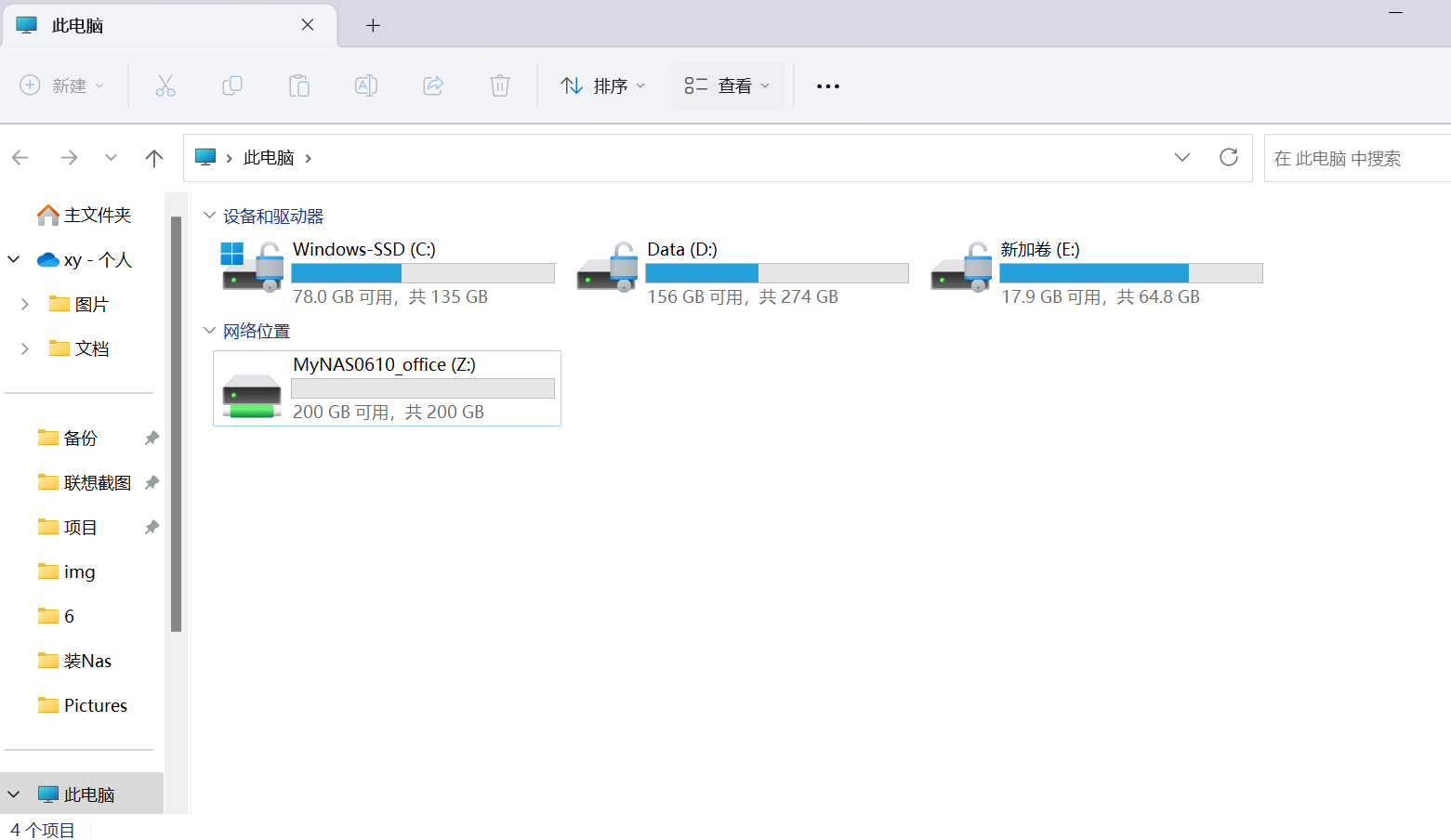Collapse the 网络位置 group section

pos(210,331)
